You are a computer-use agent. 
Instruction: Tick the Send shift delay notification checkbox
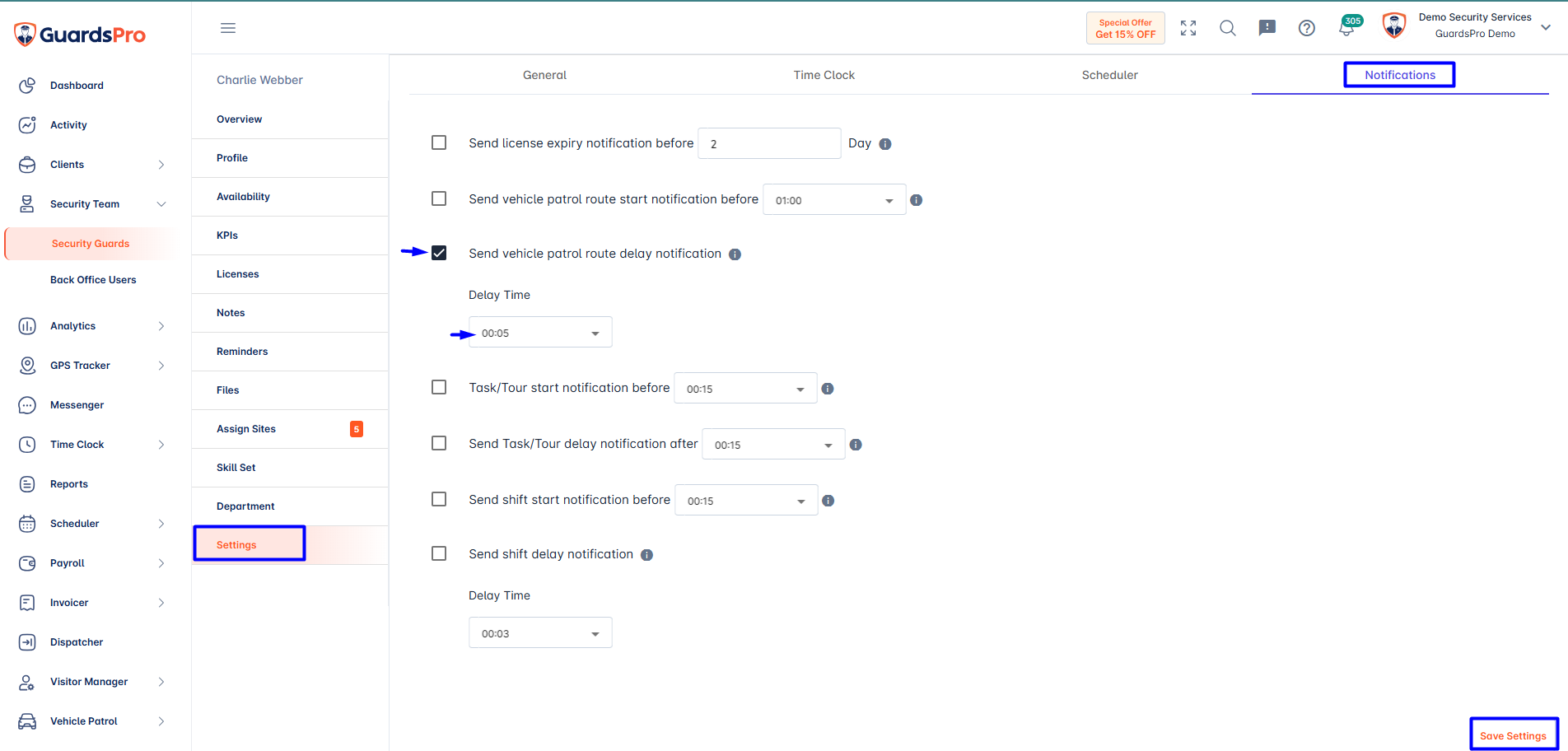coord(439,553)
